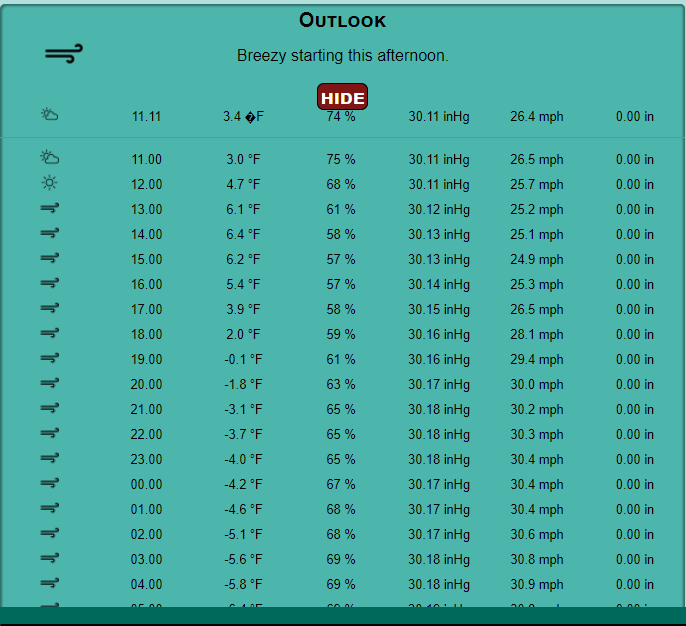Click the 29.4 mph wind value
This screenshot has width=686, height=626.
point(537,359)
